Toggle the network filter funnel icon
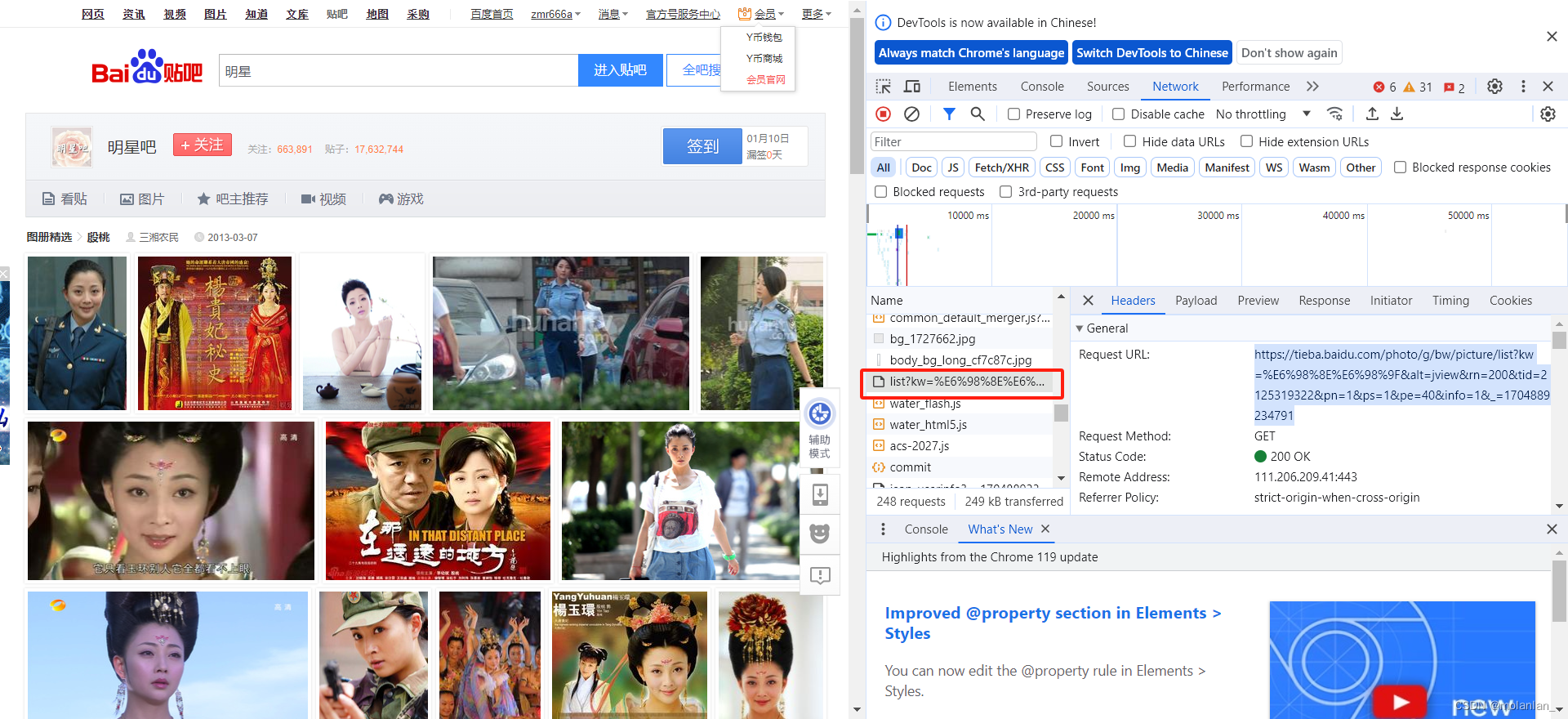 (x=949, y=114)
